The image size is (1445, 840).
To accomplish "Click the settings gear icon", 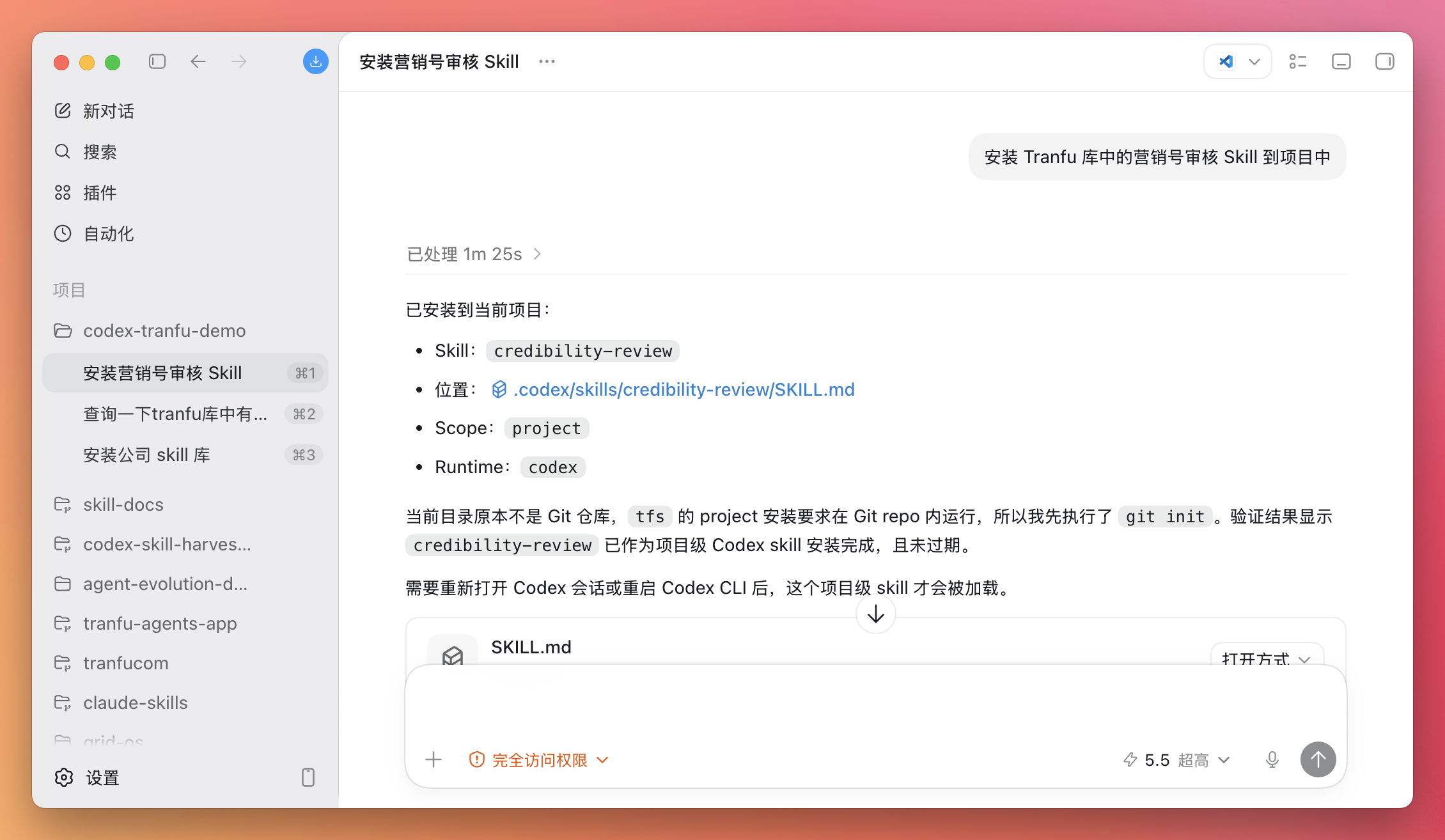I will click(x=64, y=777).
